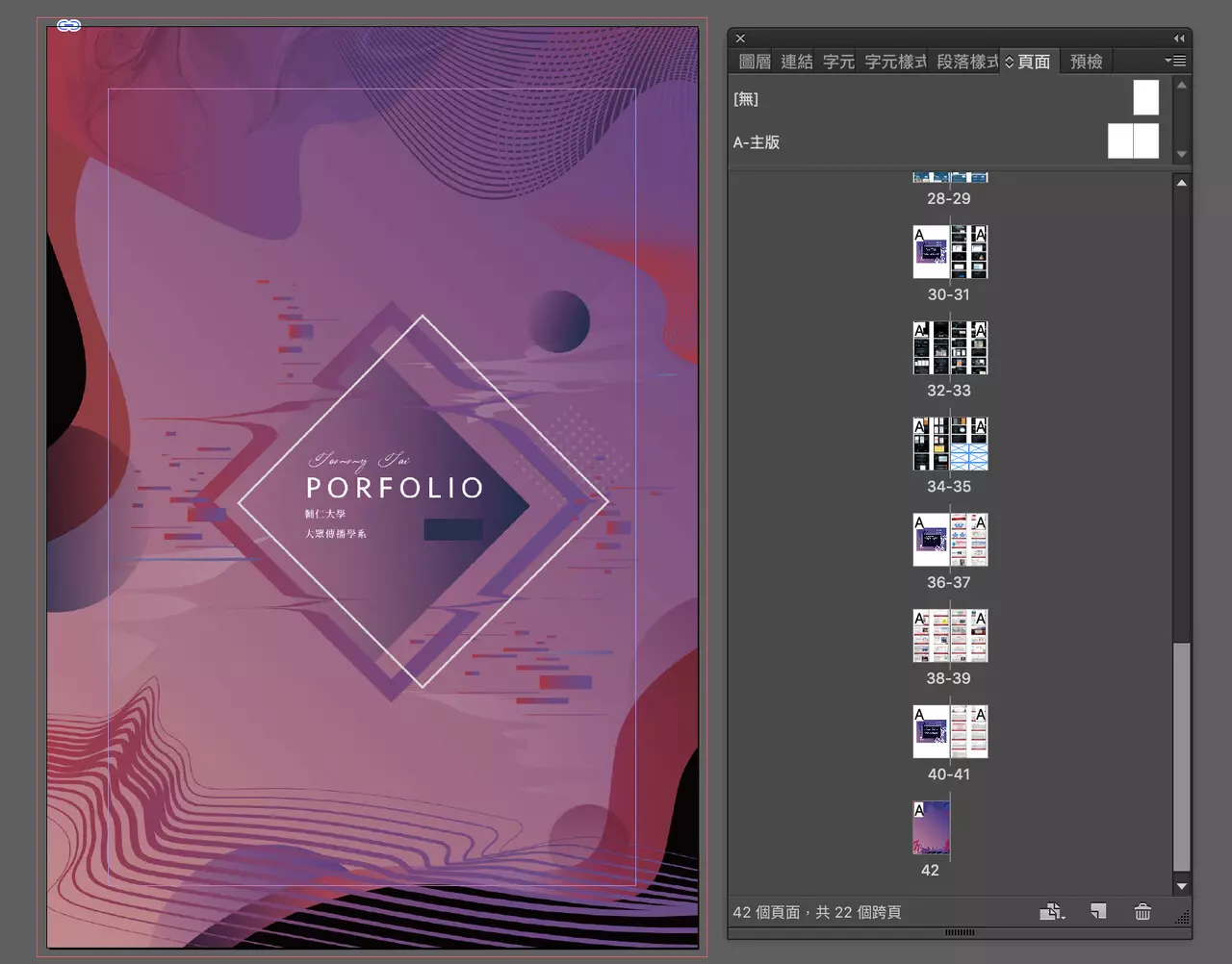This screenshot has width=1232, height=964.
Task: Open the 字元樣式 tab
Action: [x=895, y=62]
